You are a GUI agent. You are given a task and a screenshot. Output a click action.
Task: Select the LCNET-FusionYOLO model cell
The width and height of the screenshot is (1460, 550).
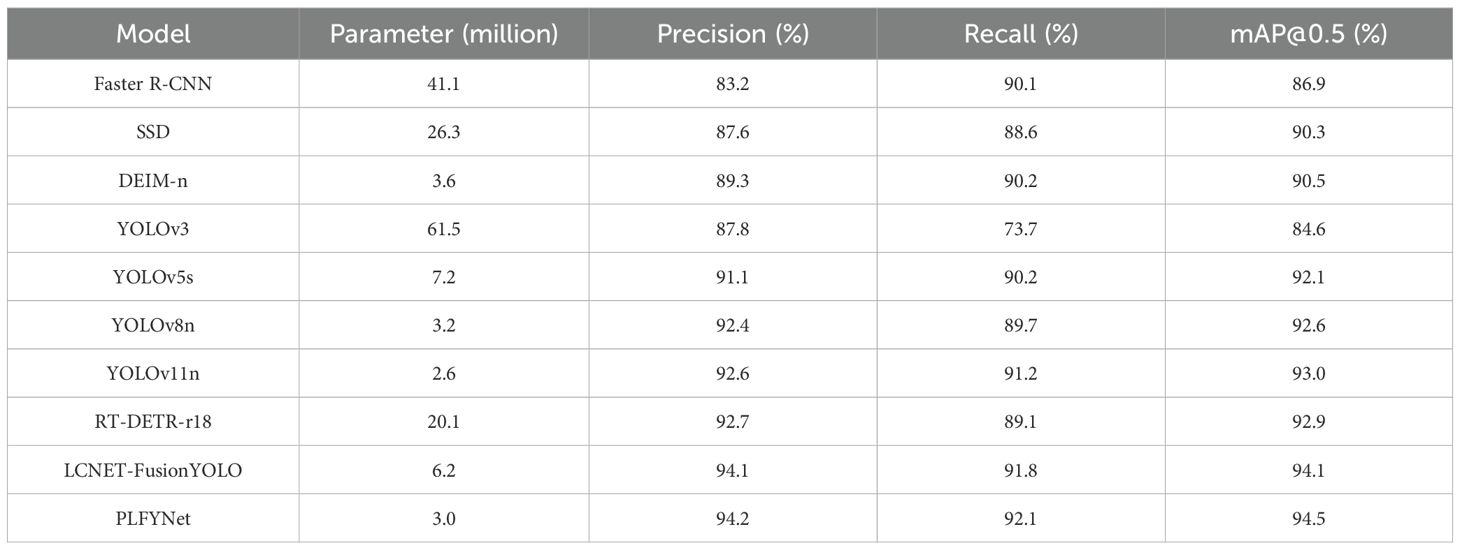click(x=153, y=470)
